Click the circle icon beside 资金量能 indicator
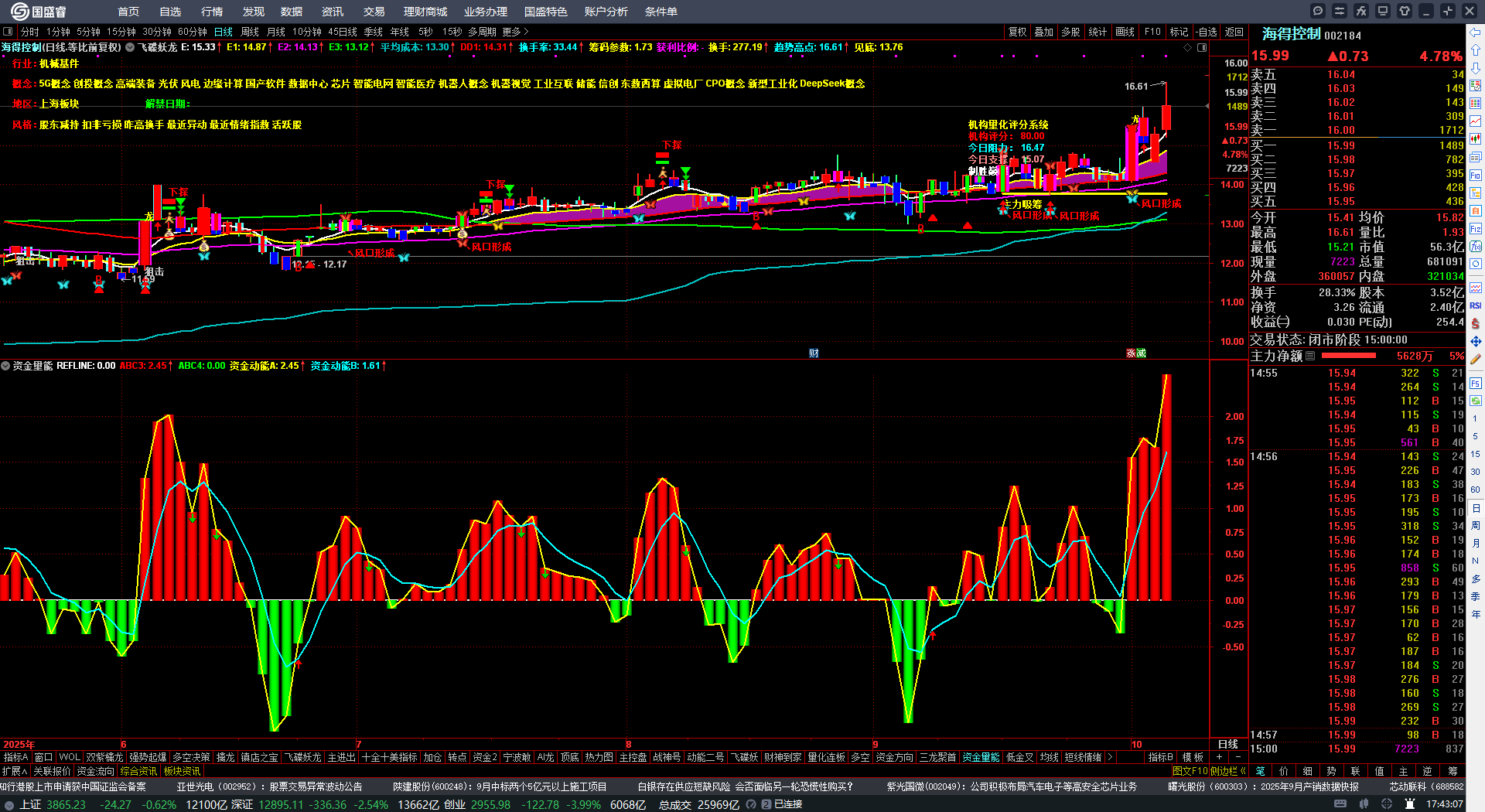Viewport: 1485px width, 812px height. coord(5,366)
